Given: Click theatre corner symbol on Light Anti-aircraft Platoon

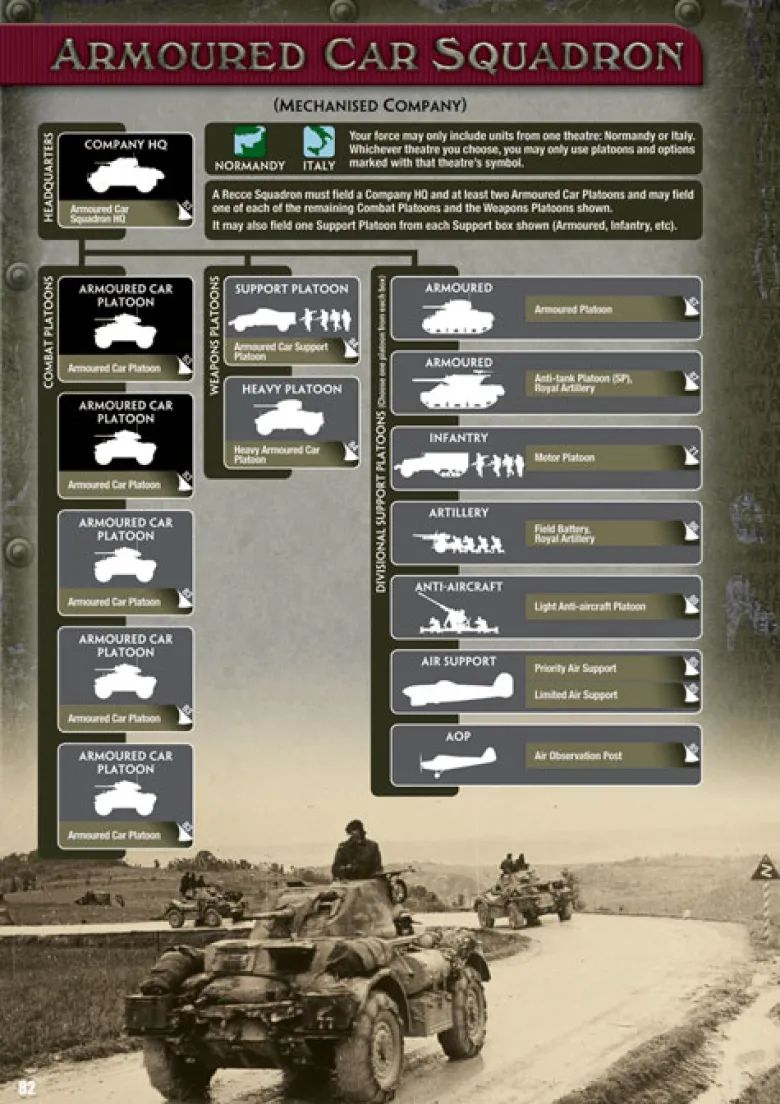Looking at the screenshot, I should tap(691, 604).
